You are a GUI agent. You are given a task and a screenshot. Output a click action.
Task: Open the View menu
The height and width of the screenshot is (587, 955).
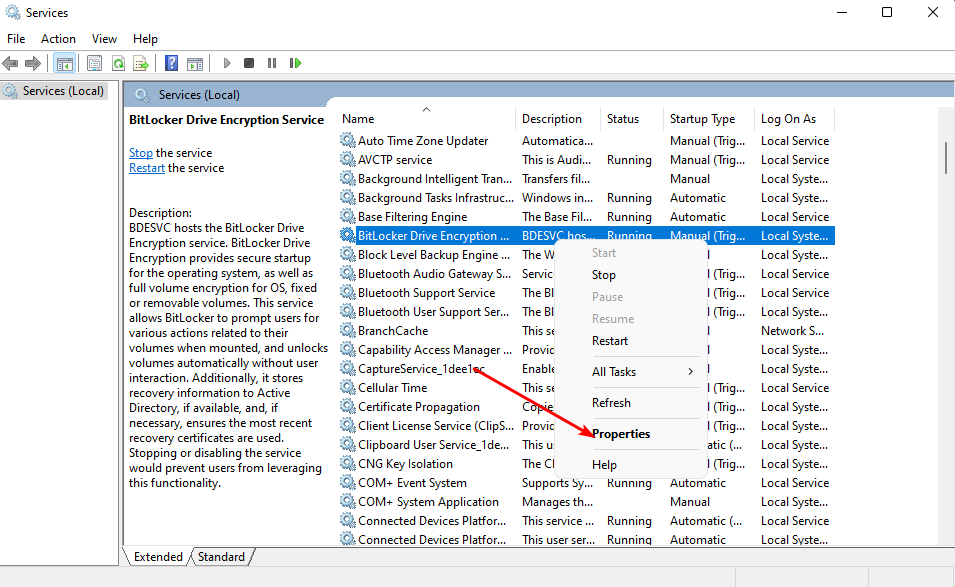(104, 39)
